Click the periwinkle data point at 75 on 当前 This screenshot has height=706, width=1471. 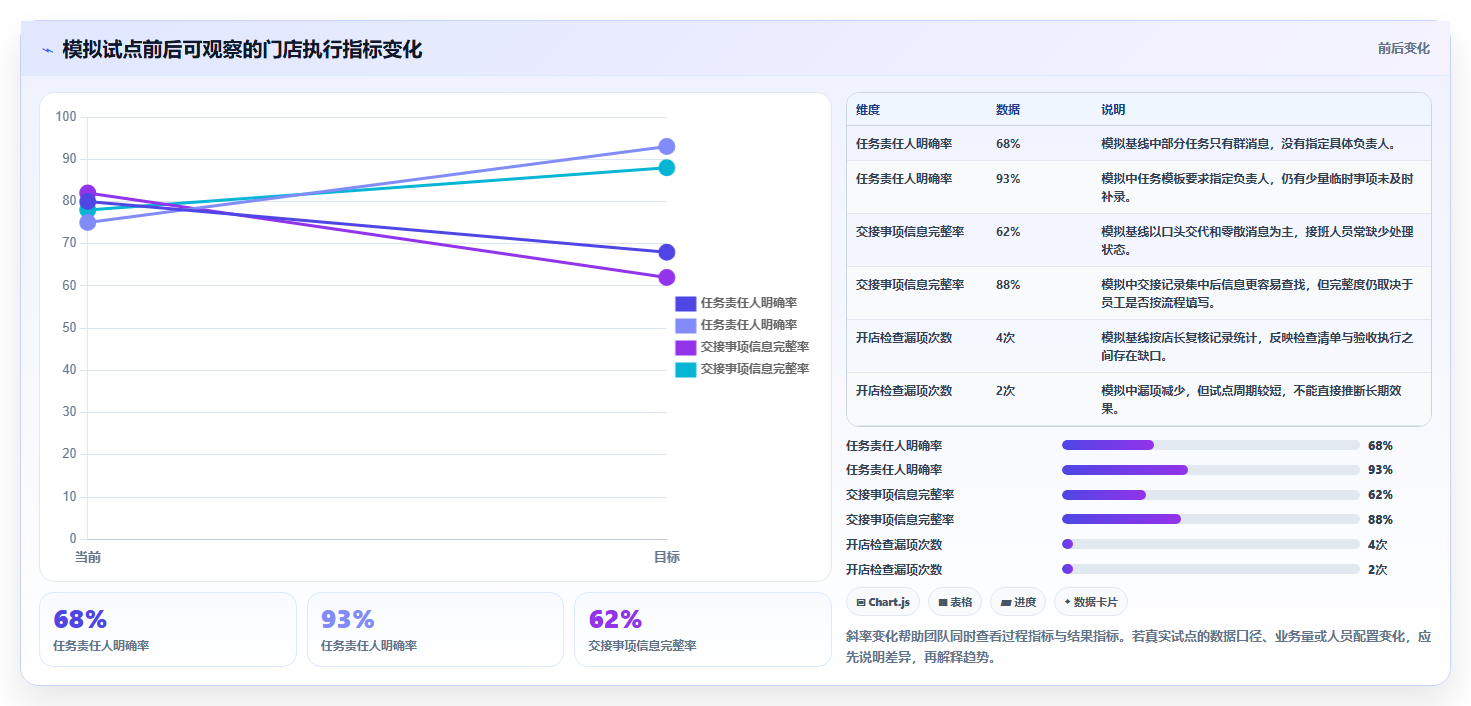88,222
